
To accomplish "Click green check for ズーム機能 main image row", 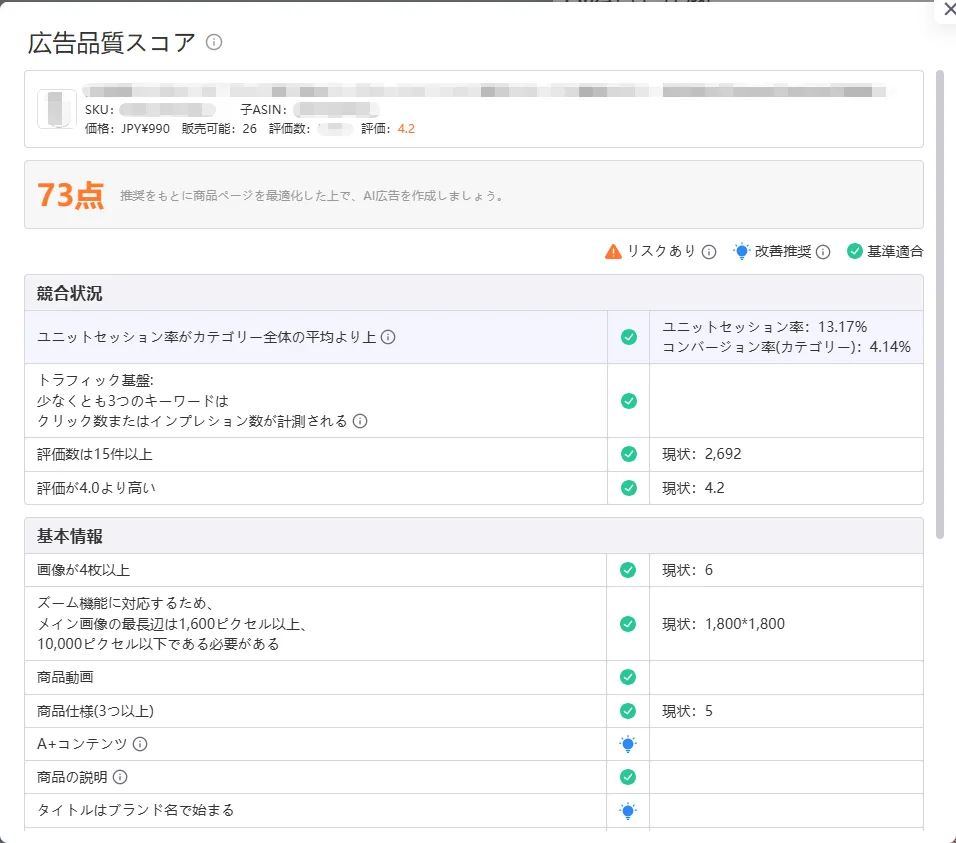I will coord(628,624).
